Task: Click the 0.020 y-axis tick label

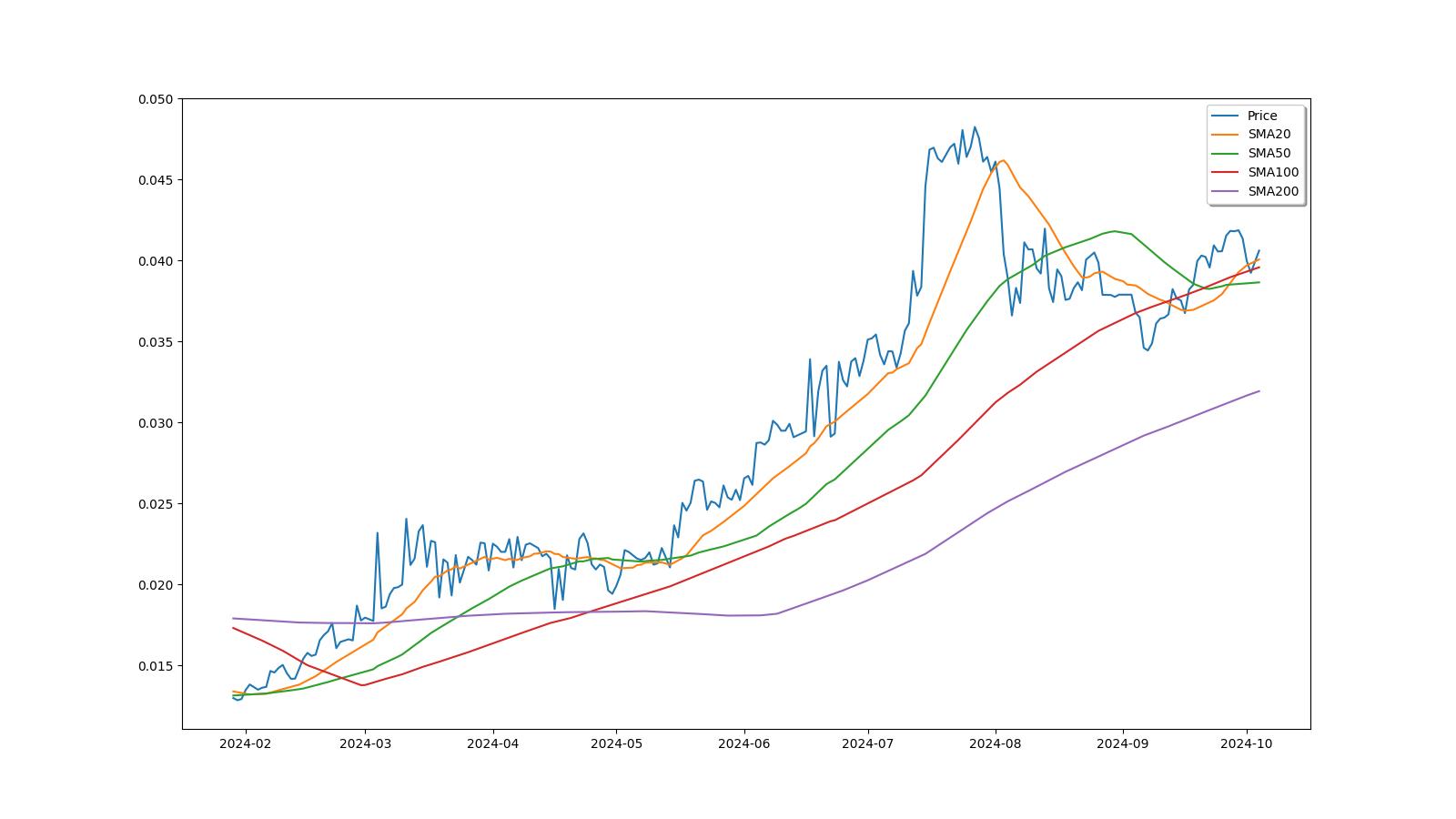Action: pyautogui.click(x=157, y=585)
